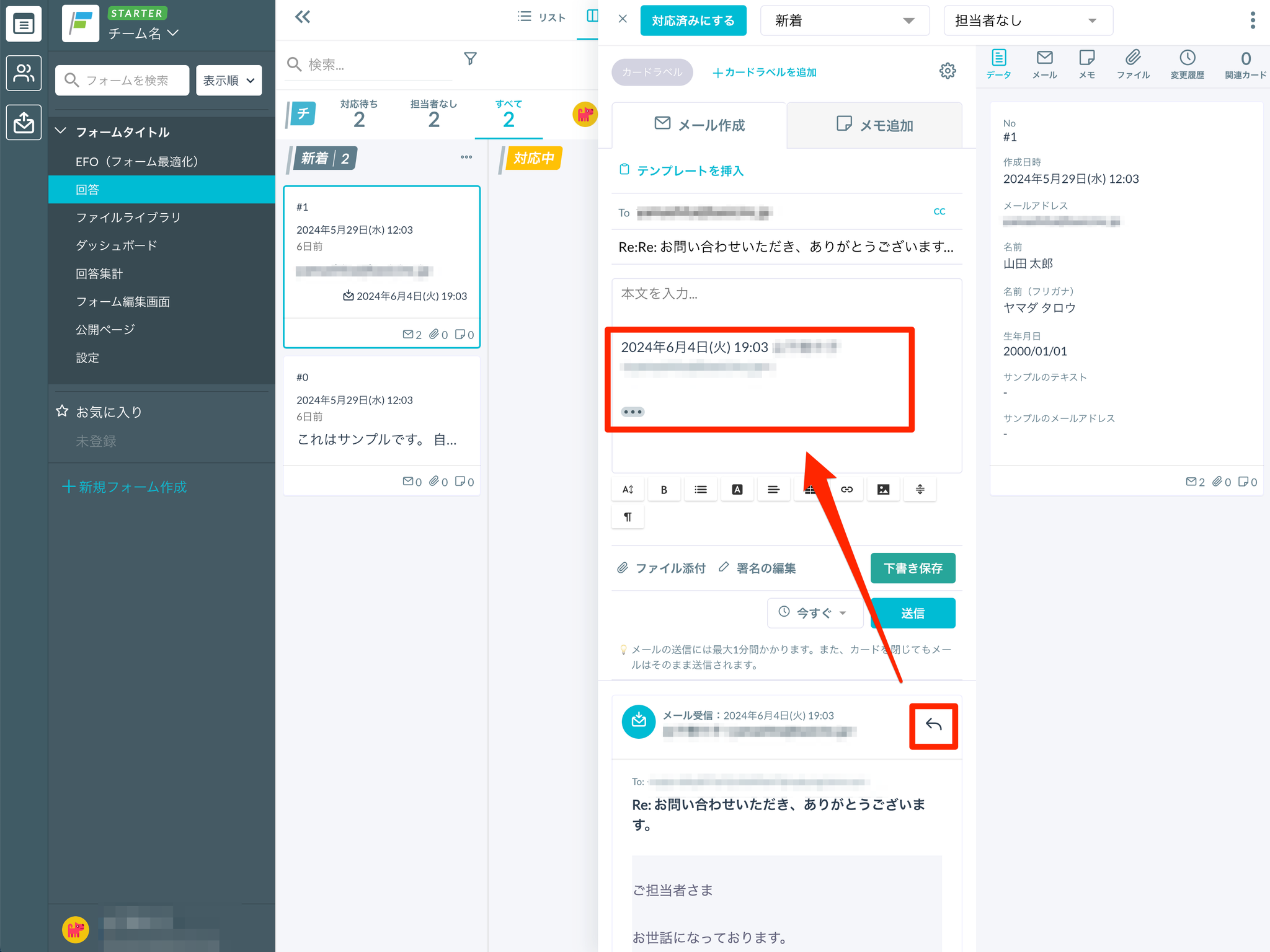The width and height of the screenshot is (1270, 952).
Task: Click the 送信 send button
Action: (912, 613)
